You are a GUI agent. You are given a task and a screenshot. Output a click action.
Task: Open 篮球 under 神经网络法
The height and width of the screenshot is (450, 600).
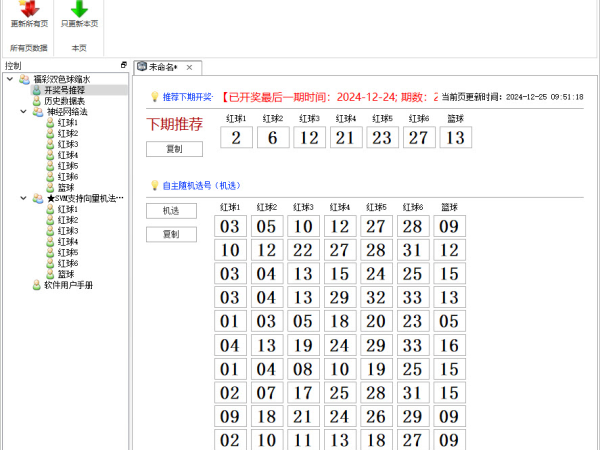(66, 188)
